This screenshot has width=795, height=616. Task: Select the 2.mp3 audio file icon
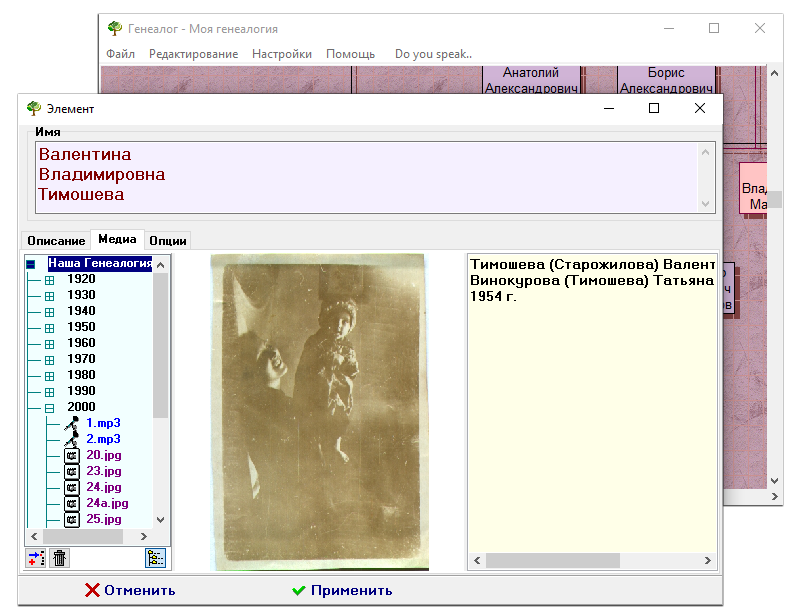pyautogui.click(x=71, y=439)
